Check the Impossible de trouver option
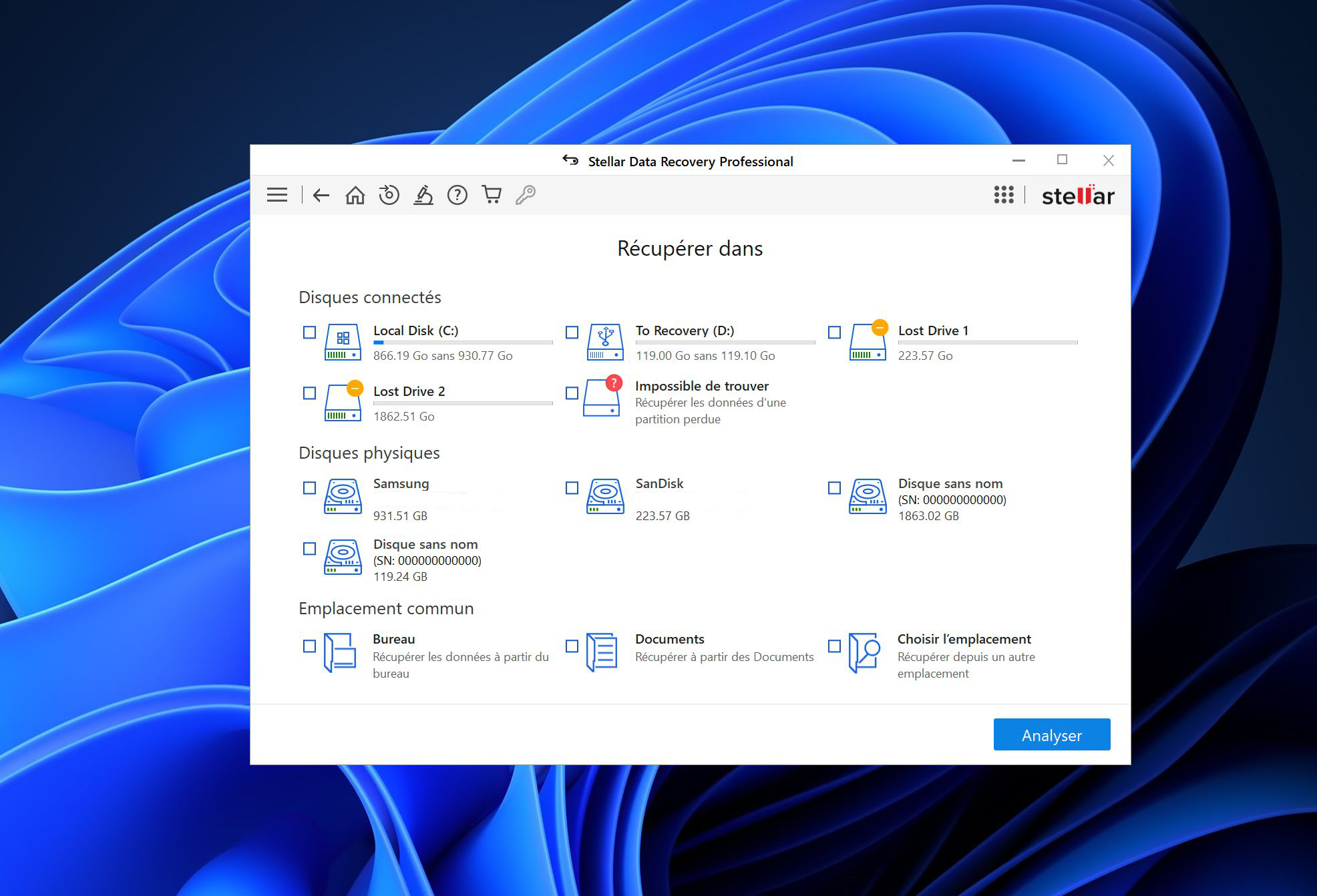The width and height of the screenshot is (1317, 896). click(x=572, y=393)
